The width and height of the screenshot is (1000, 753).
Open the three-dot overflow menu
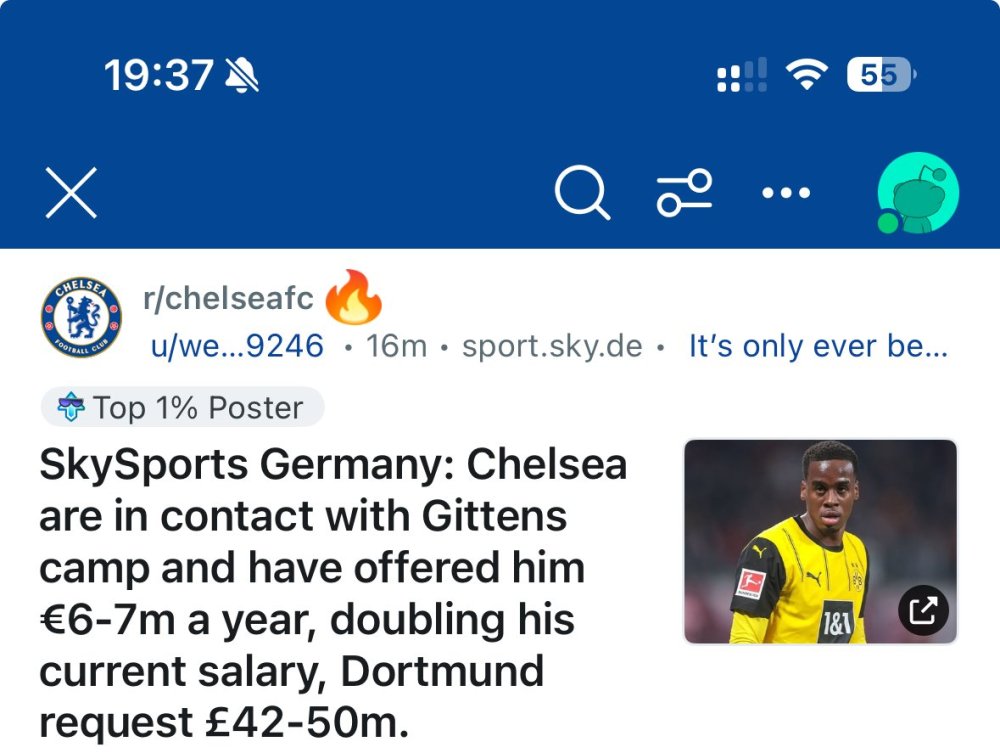[x=786, y=193]
